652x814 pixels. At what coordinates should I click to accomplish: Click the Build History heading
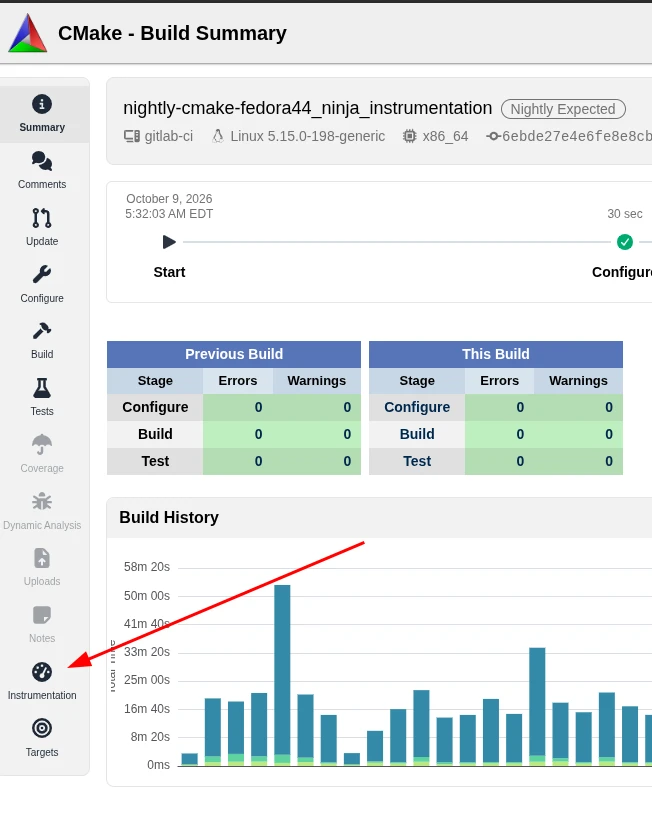pyautogui.click(x=169, y=518)
